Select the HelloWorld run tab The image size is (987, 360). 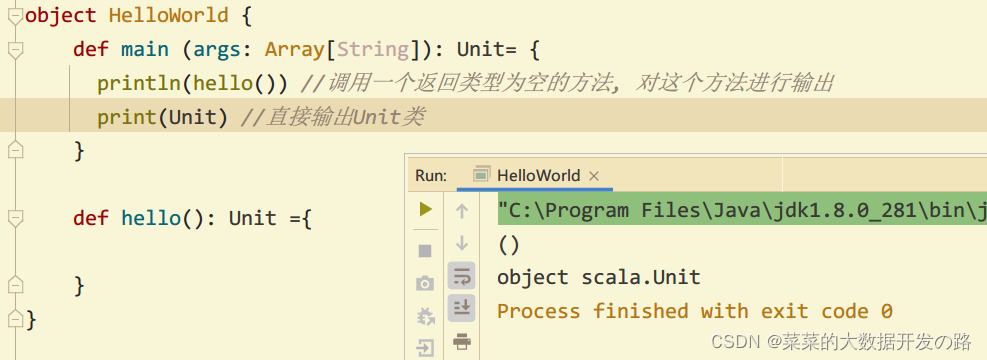(x=534, y=175)
